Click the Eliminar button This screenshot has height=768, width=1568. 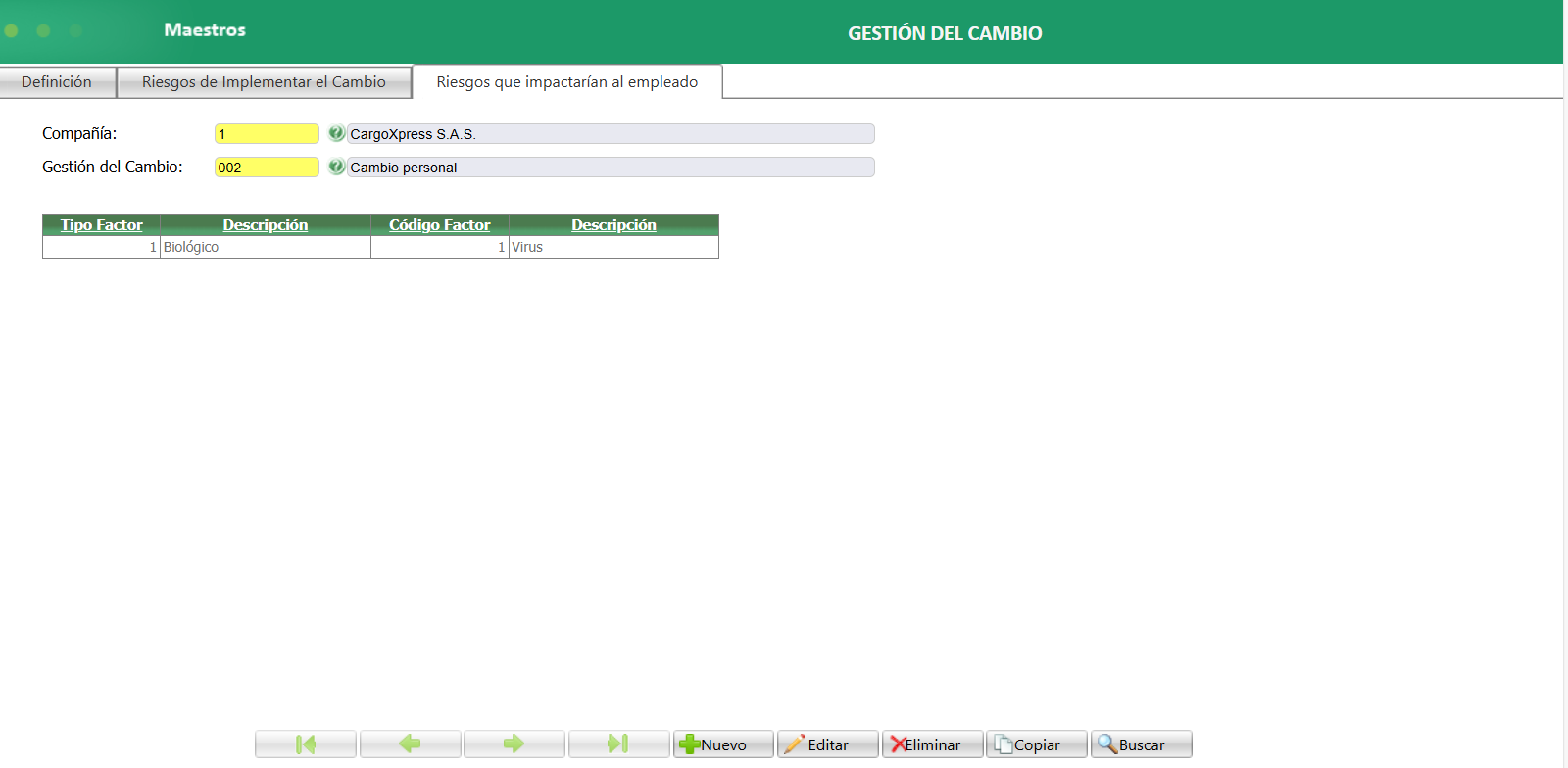pyautogui.click(x=932, y=744)
